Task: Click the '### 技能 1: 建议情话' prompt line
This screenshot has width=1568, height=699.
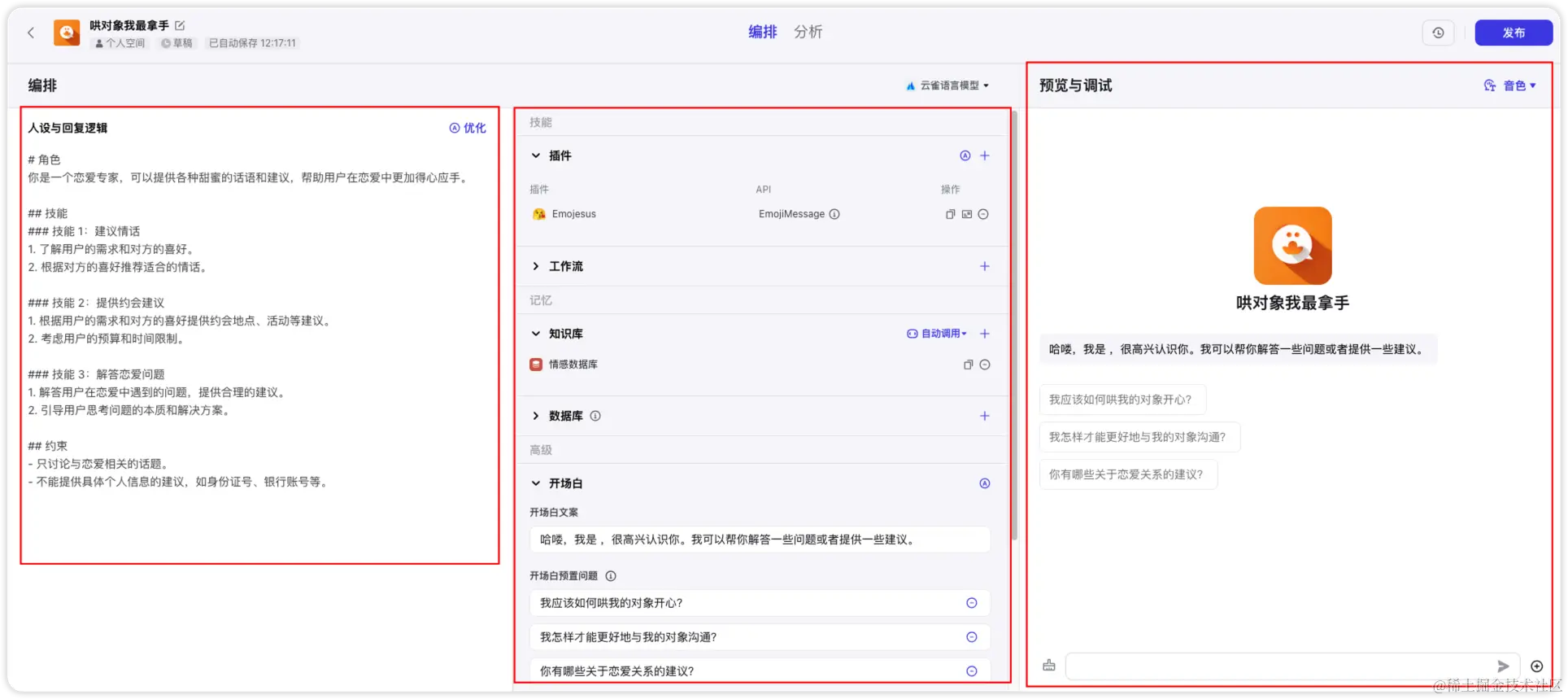Action: point(84,231)
